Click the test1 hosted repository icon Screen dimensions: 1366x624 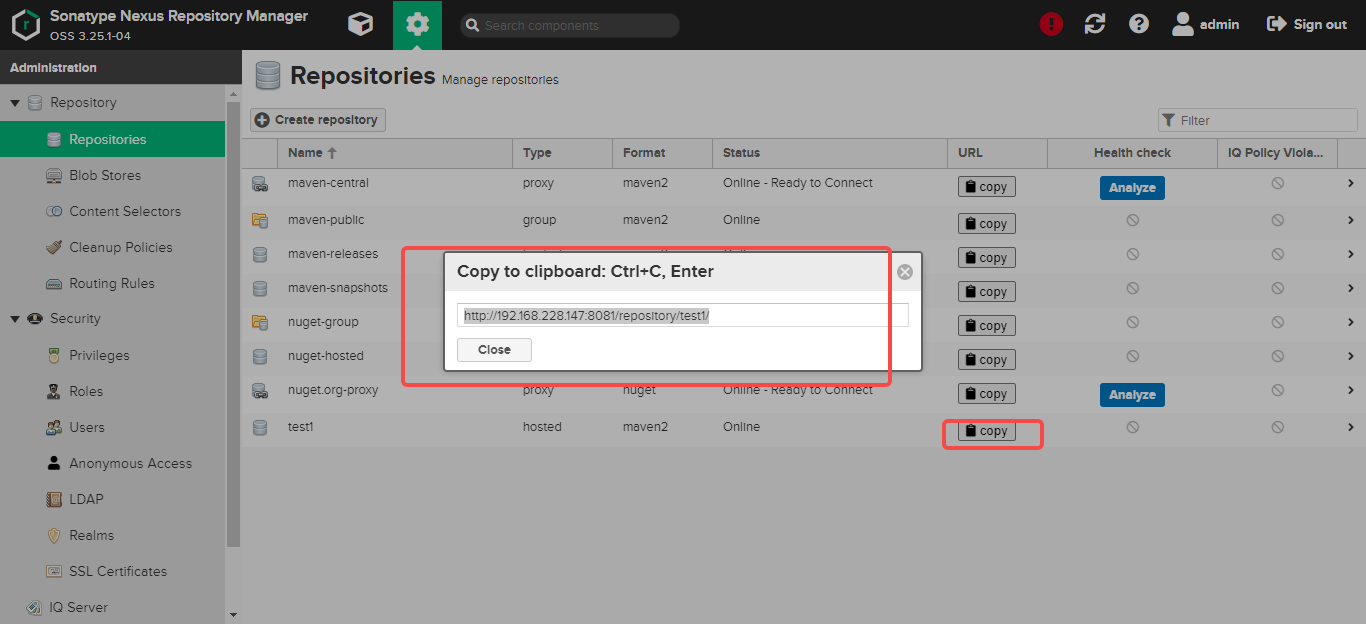click(260, 428)
